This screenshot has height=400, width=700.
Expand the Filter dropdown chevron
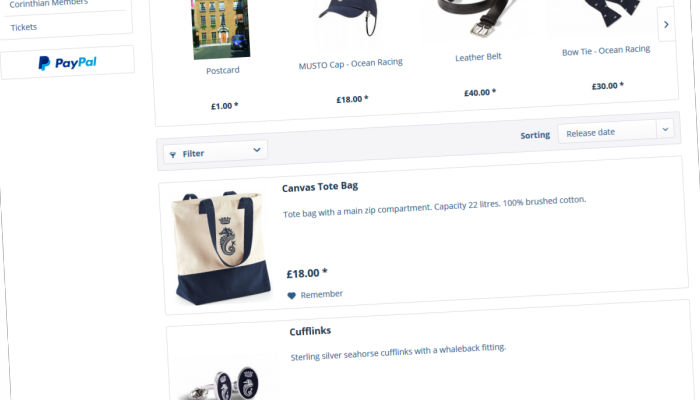(257, 150)
